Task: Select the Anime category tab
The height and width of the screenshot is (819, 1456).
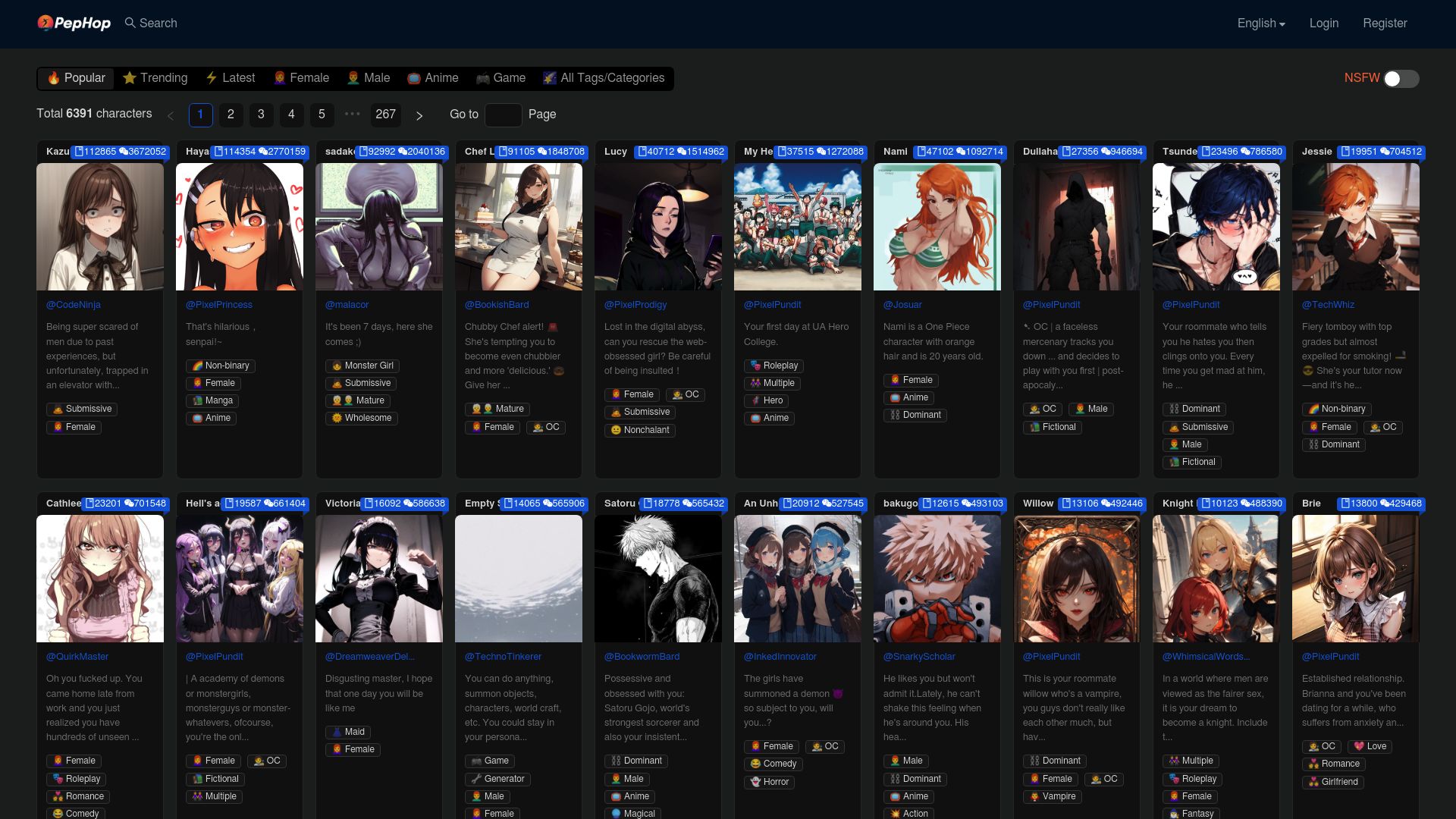Action: [433, 78]
